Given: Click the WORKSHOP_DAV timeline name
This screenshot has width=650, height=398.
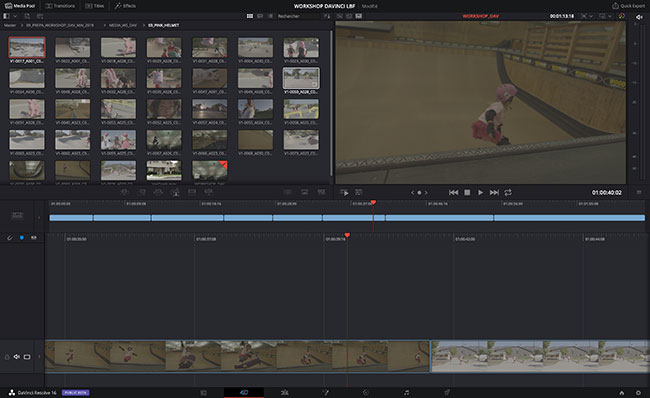Looking at the screenshot, I should (x=480, y=16).
